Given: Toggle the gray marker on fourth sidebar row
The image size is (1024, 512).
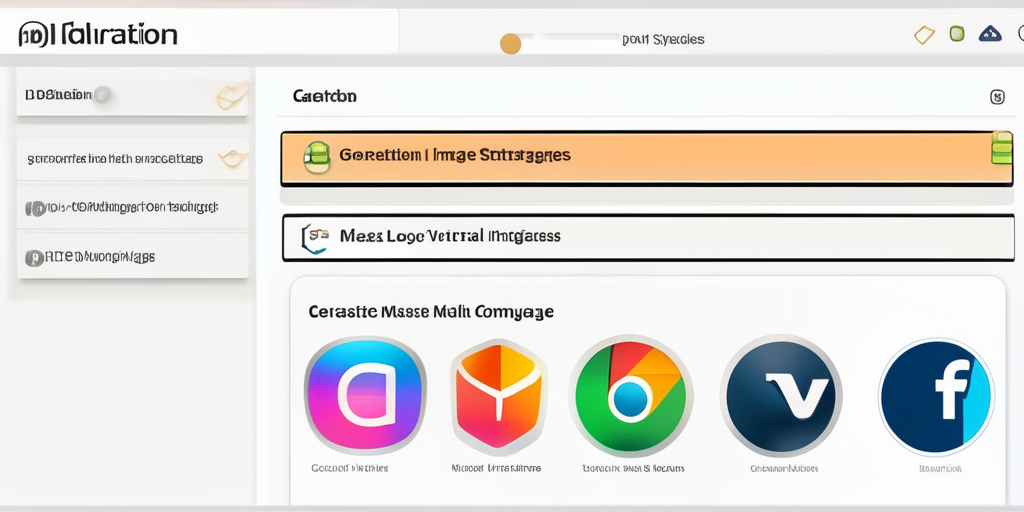Looking at the screenshot, I should tap(34, 258).
